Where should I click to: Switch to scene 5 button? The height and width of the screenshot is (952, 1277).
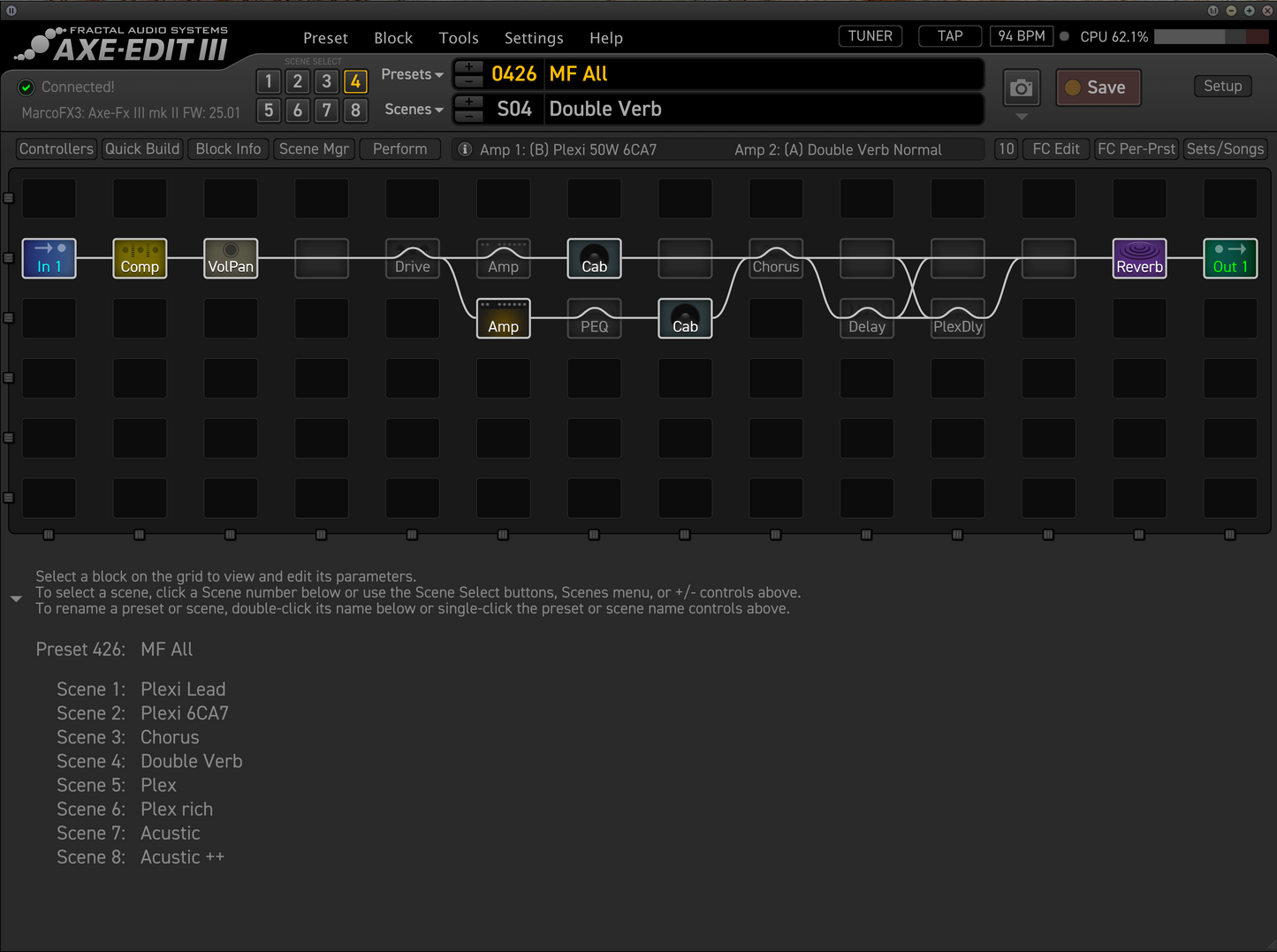tap(269, 110)
